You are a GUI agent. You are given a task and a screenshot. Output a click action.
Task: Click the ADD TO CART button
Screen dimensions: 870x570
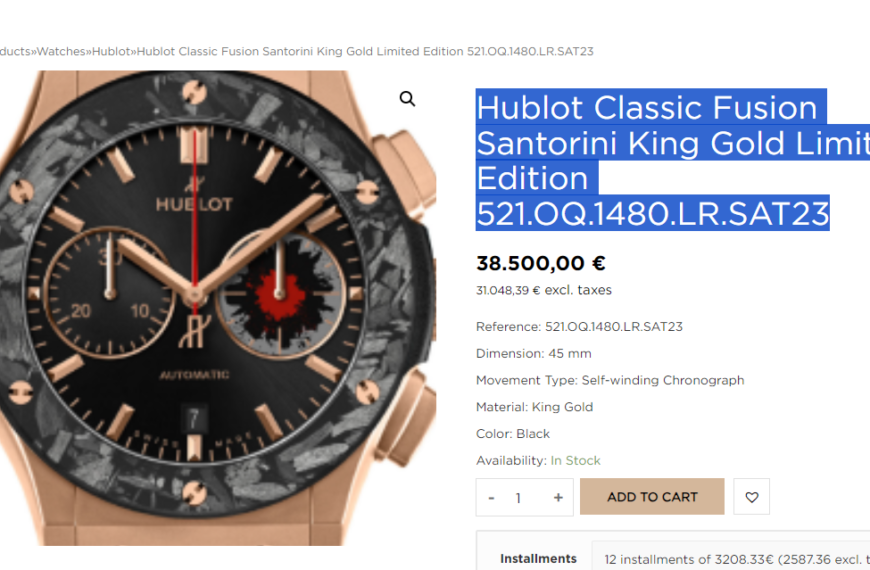tap(652, 497)
